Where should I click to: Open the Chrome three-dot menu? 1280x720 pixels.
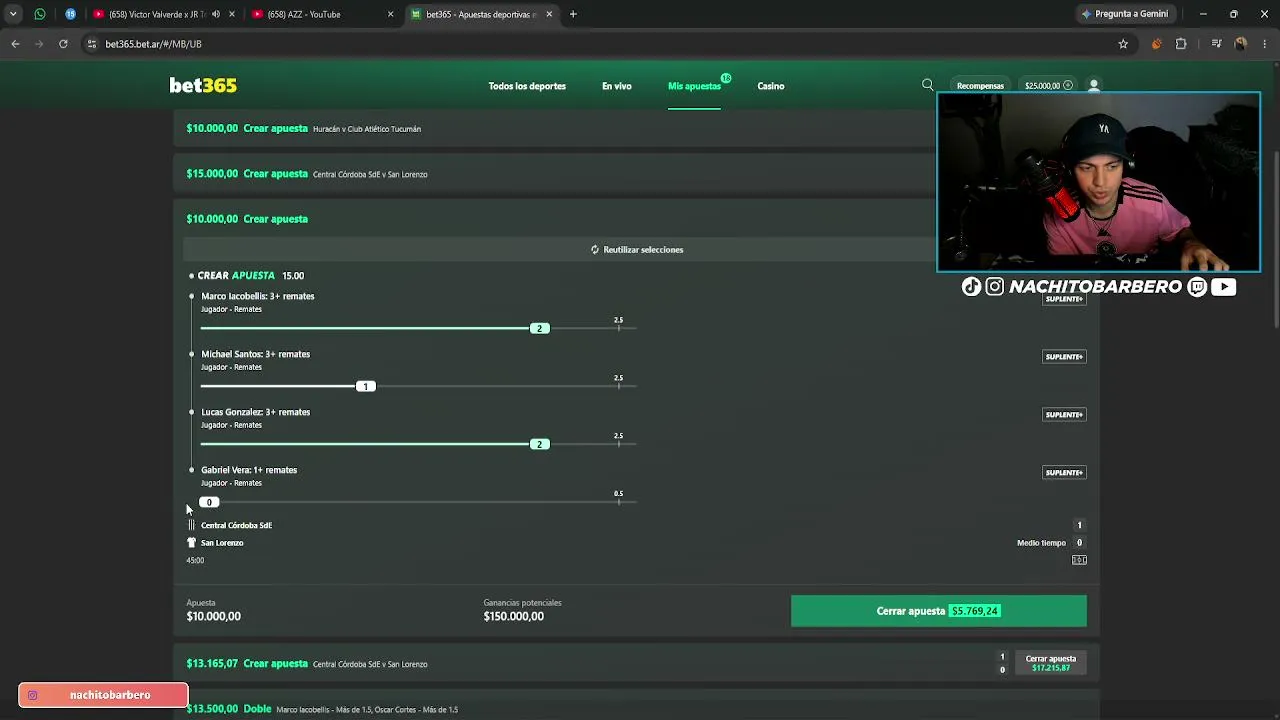(1264, 44)
